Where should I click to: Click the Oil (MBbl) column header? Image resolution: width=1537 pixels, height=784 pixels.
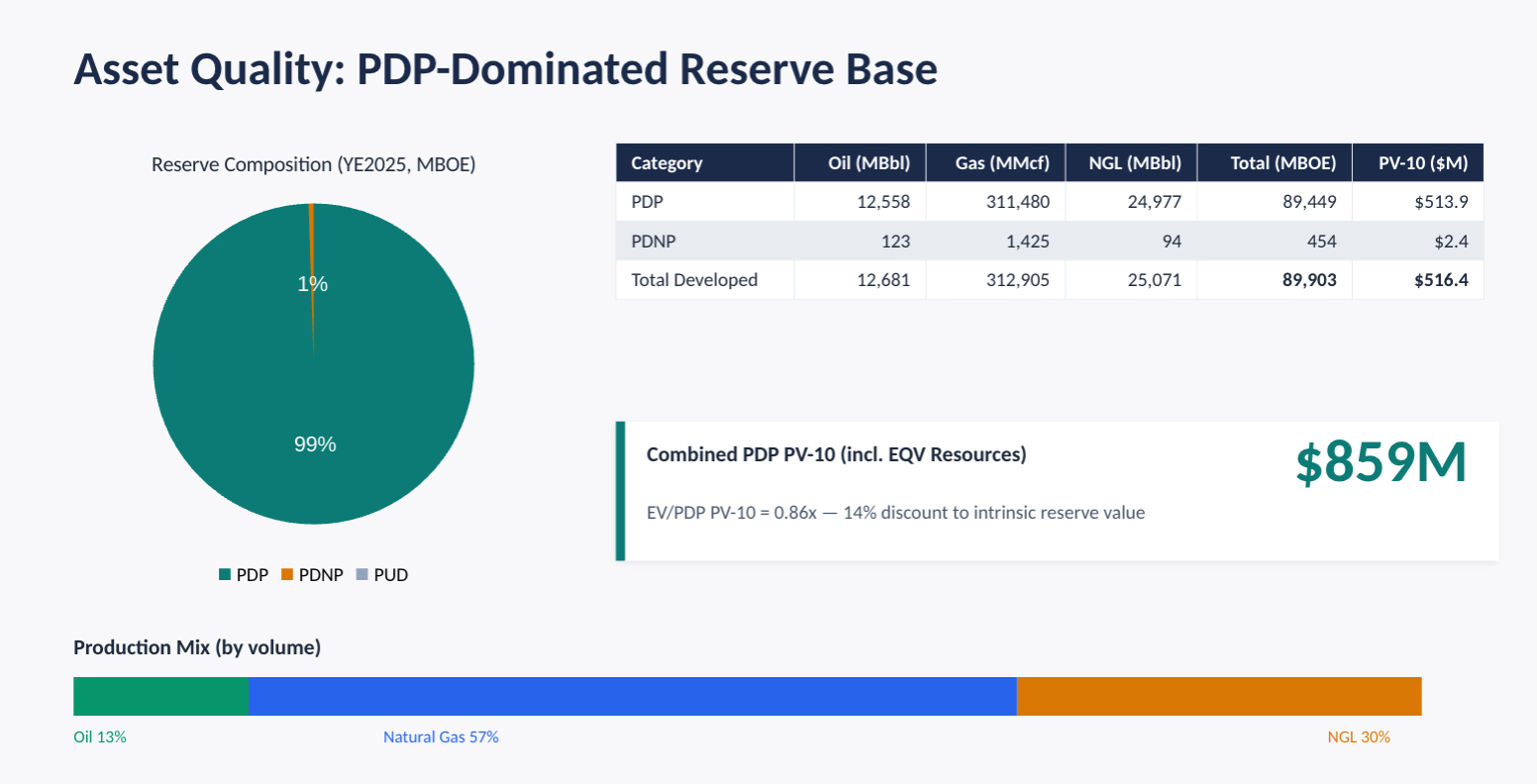(x=869, y=163)
